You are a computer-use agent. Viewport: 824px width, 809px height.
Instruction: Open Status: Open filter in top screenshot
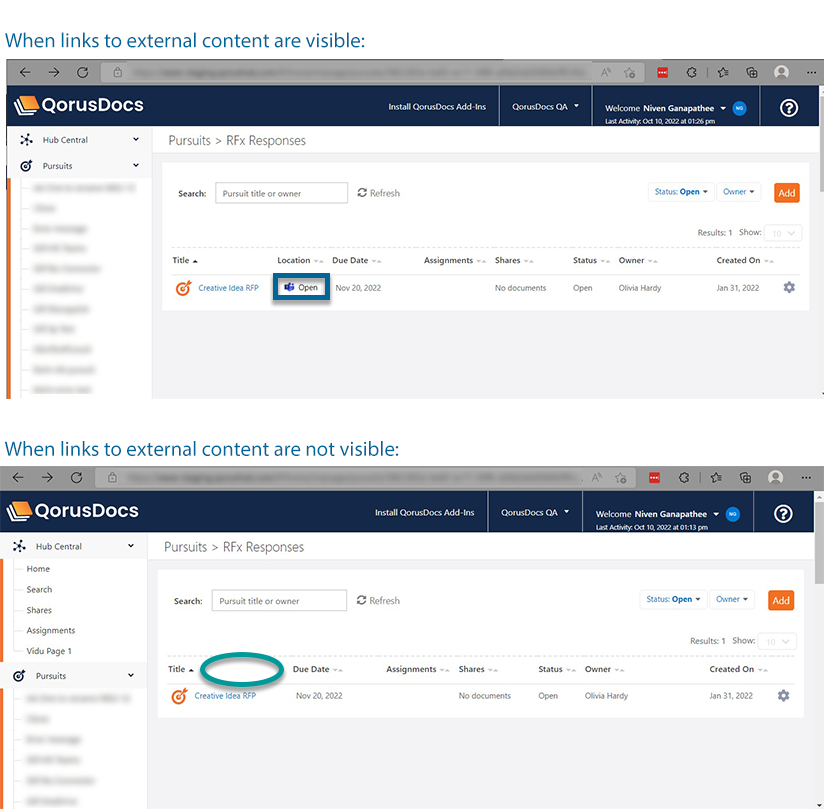[681, 192]
